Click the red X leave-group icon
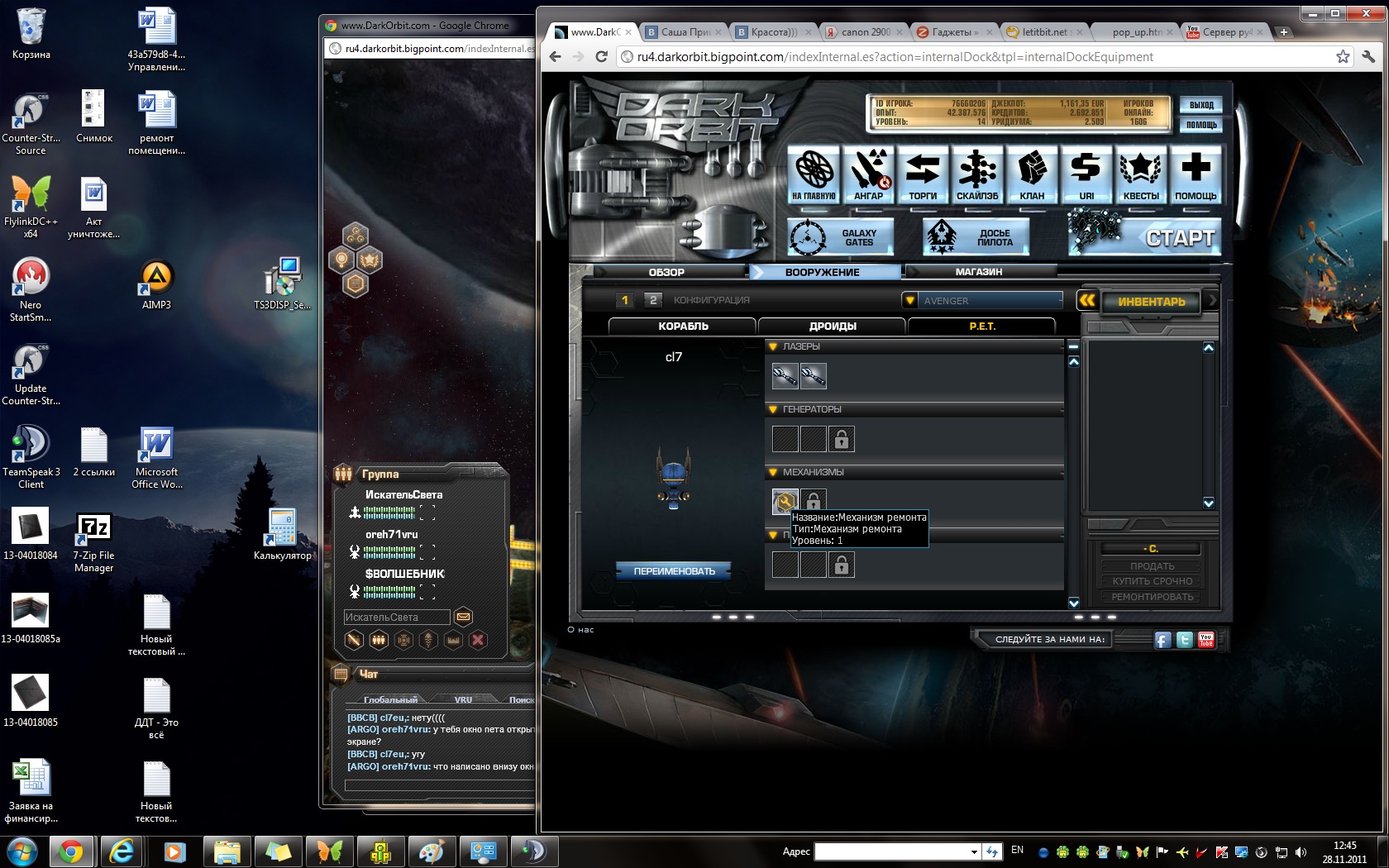 [x=478, y=640]
